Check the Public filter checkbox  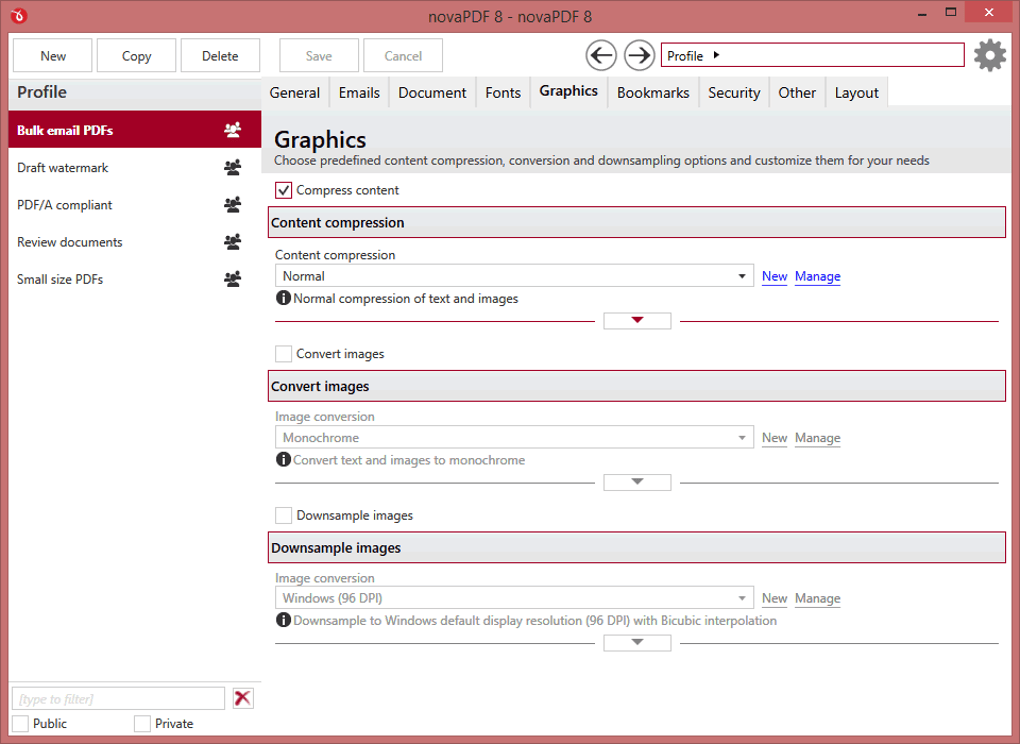pyautogui.click(x=20, y=723)
